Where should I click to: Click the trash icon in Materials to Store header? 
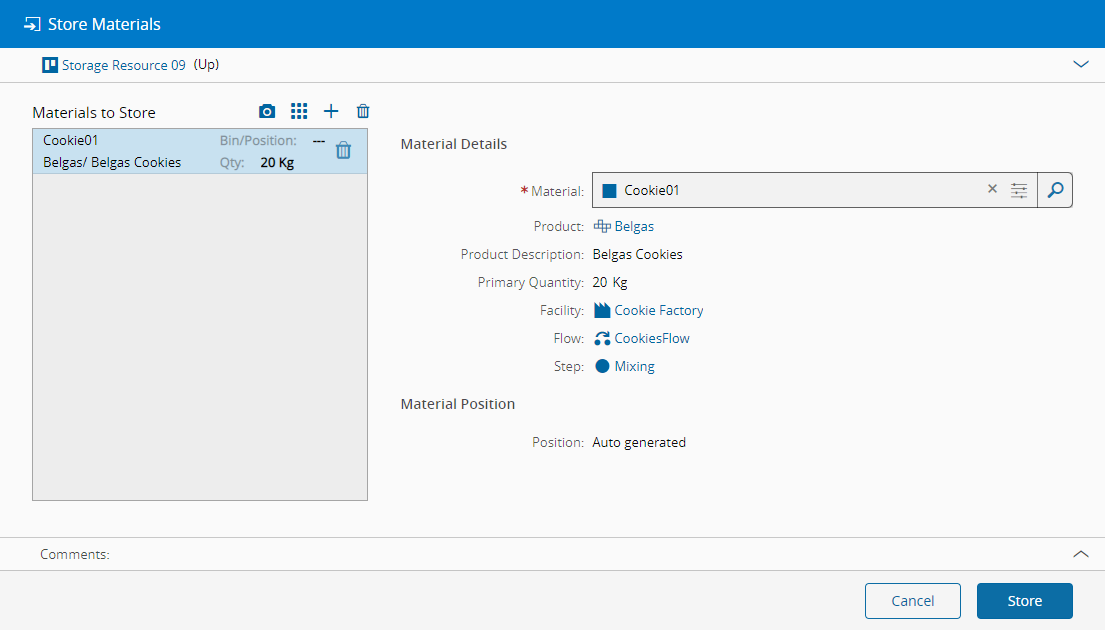click(x=363, y=111)
